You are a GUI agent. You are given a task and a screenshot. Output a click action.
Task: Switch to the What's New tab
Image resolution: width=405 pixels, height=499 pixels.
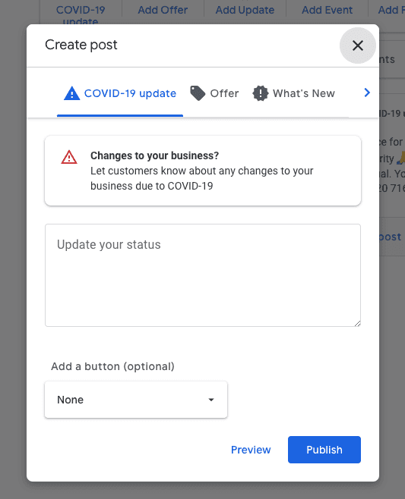tap(294, 93)
